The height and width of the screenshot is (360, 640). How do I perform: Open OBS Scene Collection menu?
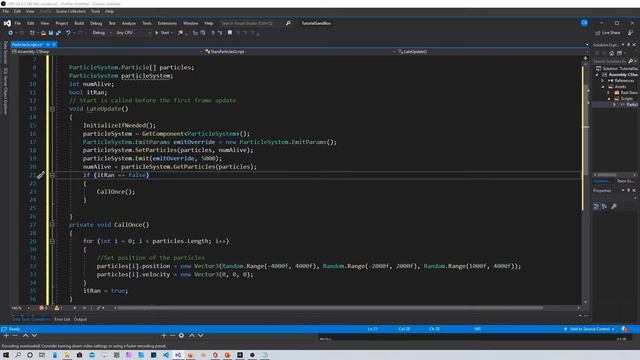[71, 11]
